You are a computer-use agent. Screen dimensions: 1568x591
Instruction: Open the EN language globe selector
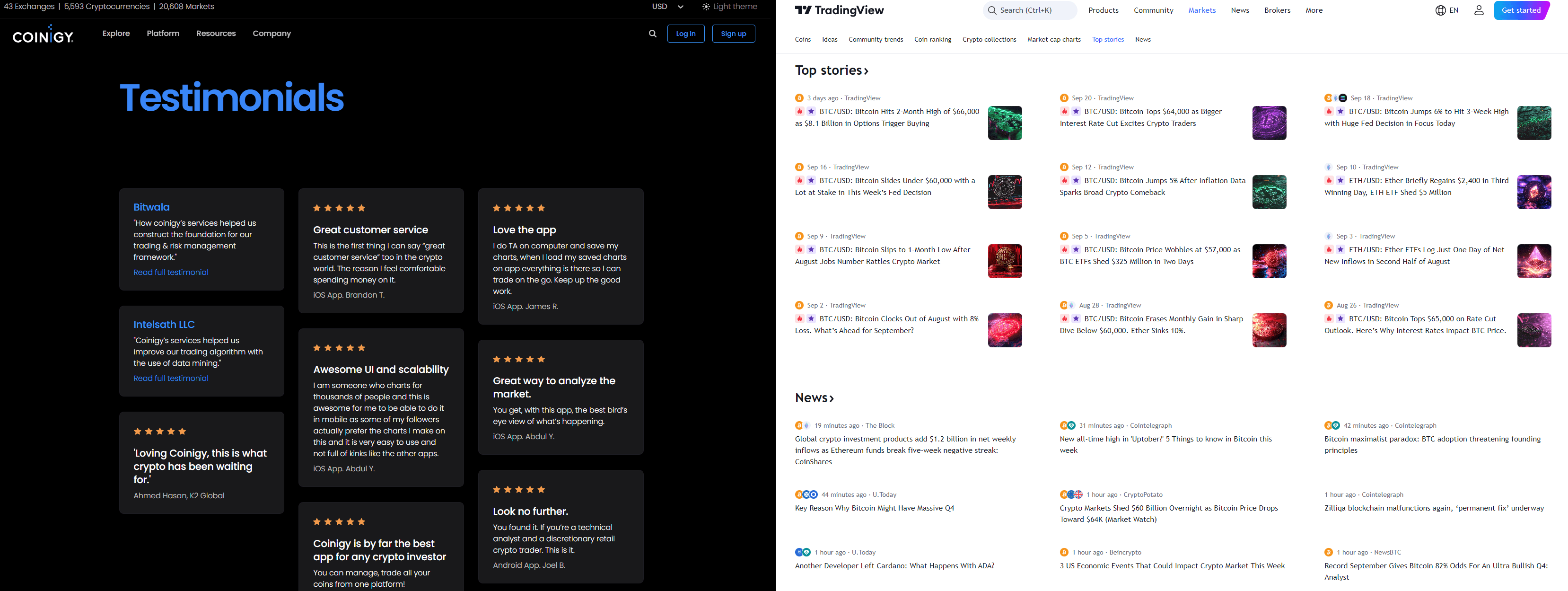(1446, 10)
